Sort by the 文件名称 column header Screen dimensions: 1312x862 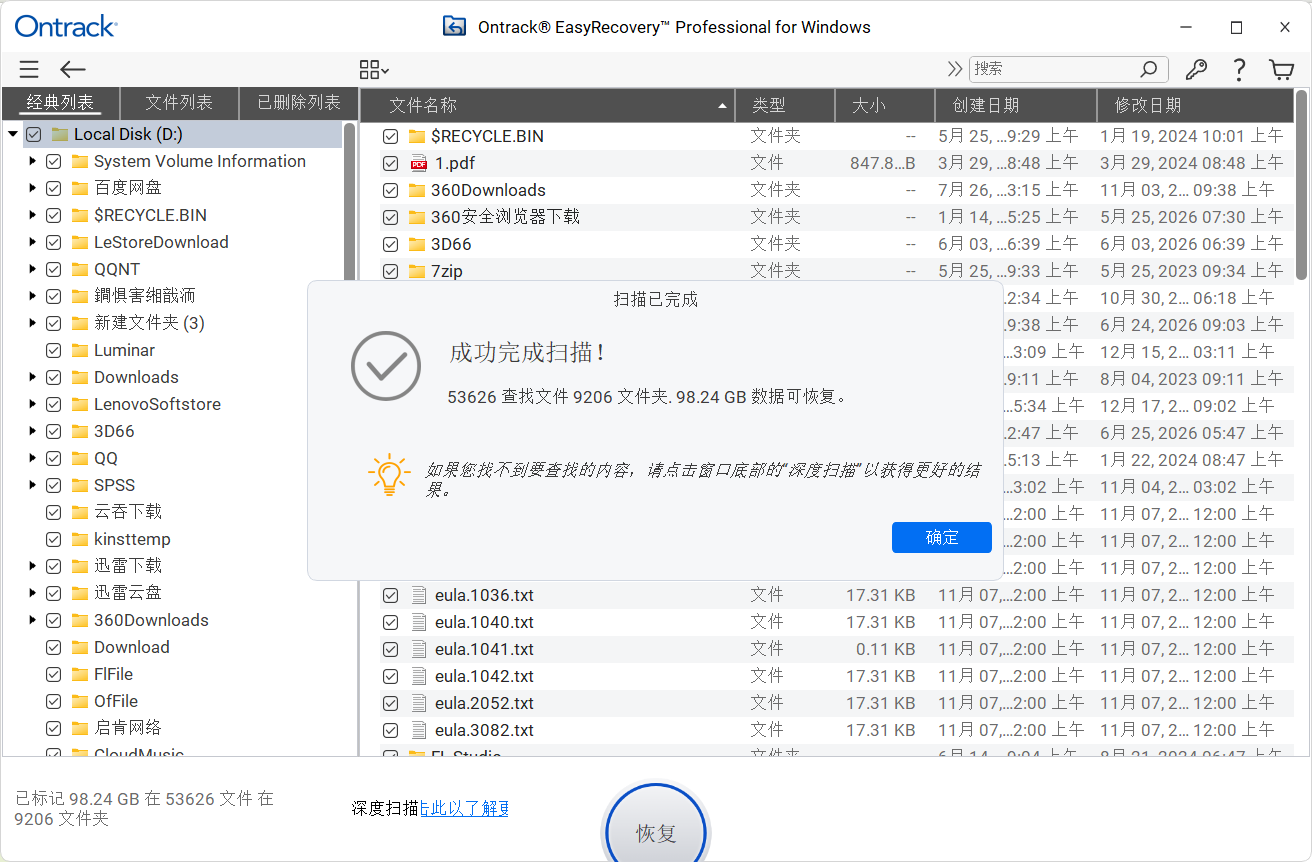click(547, 105)
